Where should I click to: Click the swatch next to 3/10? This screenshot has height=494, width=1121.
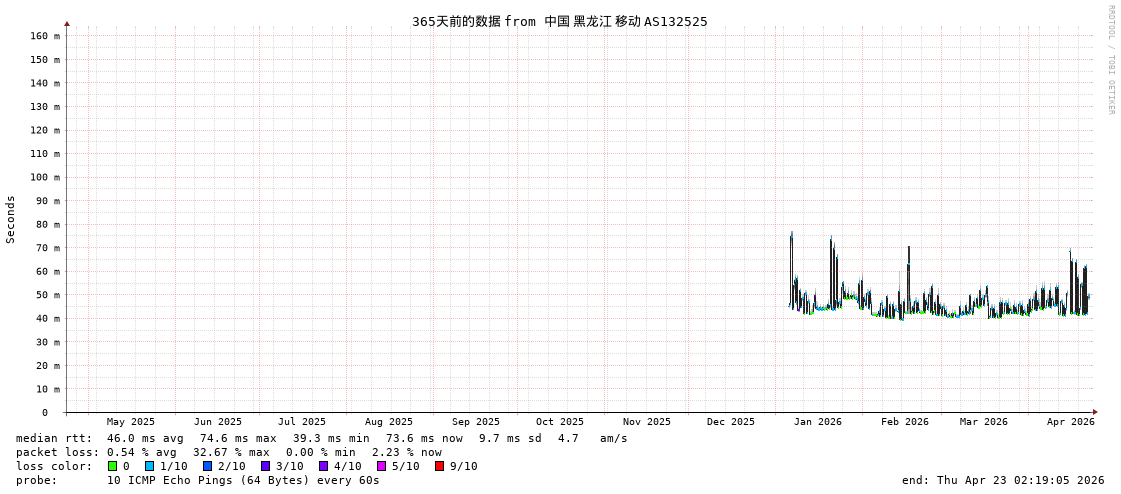click(266, 466)
